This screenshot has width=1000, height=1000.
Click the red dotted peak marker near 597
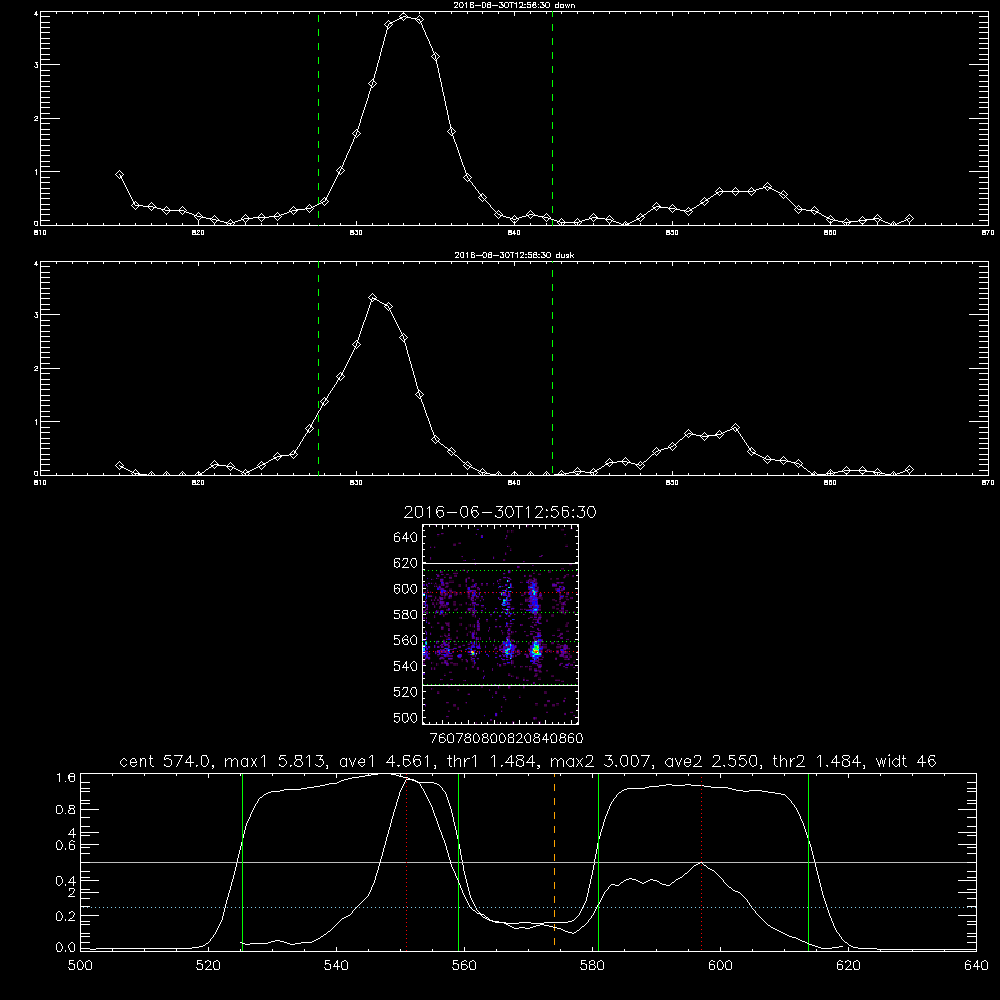(x=702, y=861)
